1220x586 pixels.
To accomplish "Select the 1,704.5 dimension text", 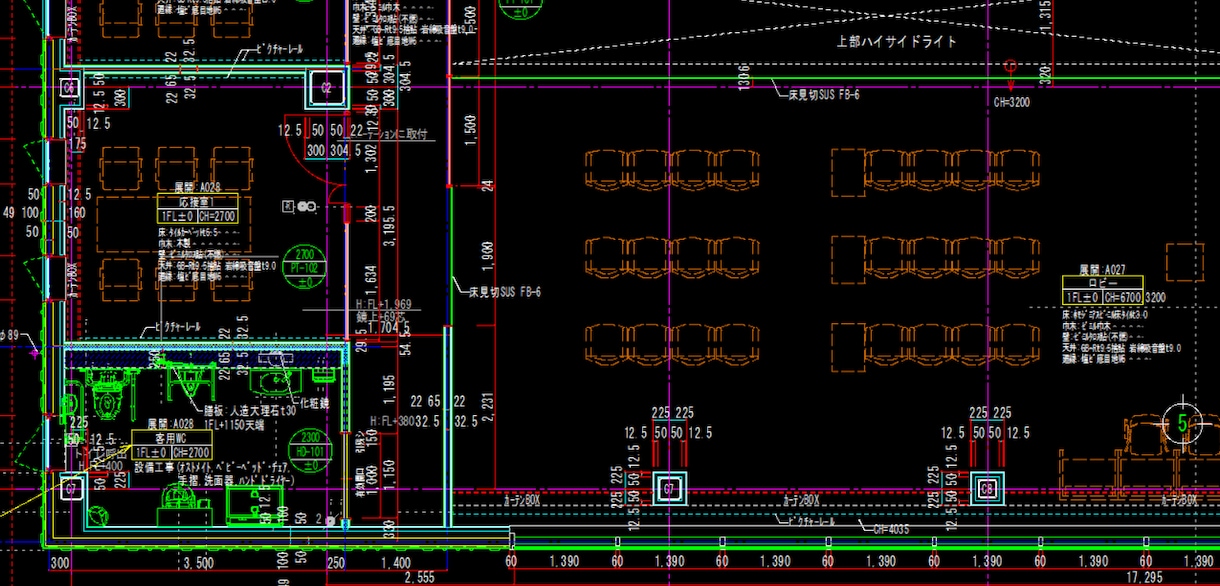I will (390, 327).
